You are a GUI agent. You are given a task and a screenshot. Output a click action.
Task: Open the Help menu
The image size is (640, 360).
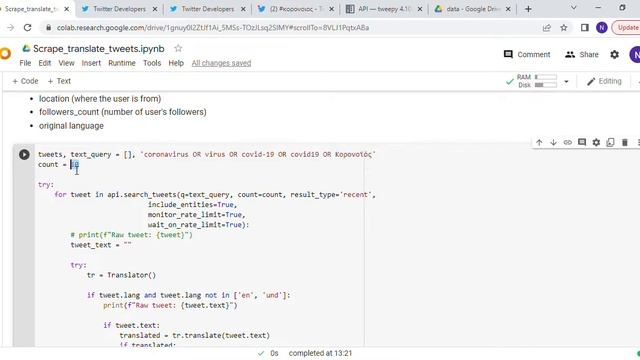[176, 63]
